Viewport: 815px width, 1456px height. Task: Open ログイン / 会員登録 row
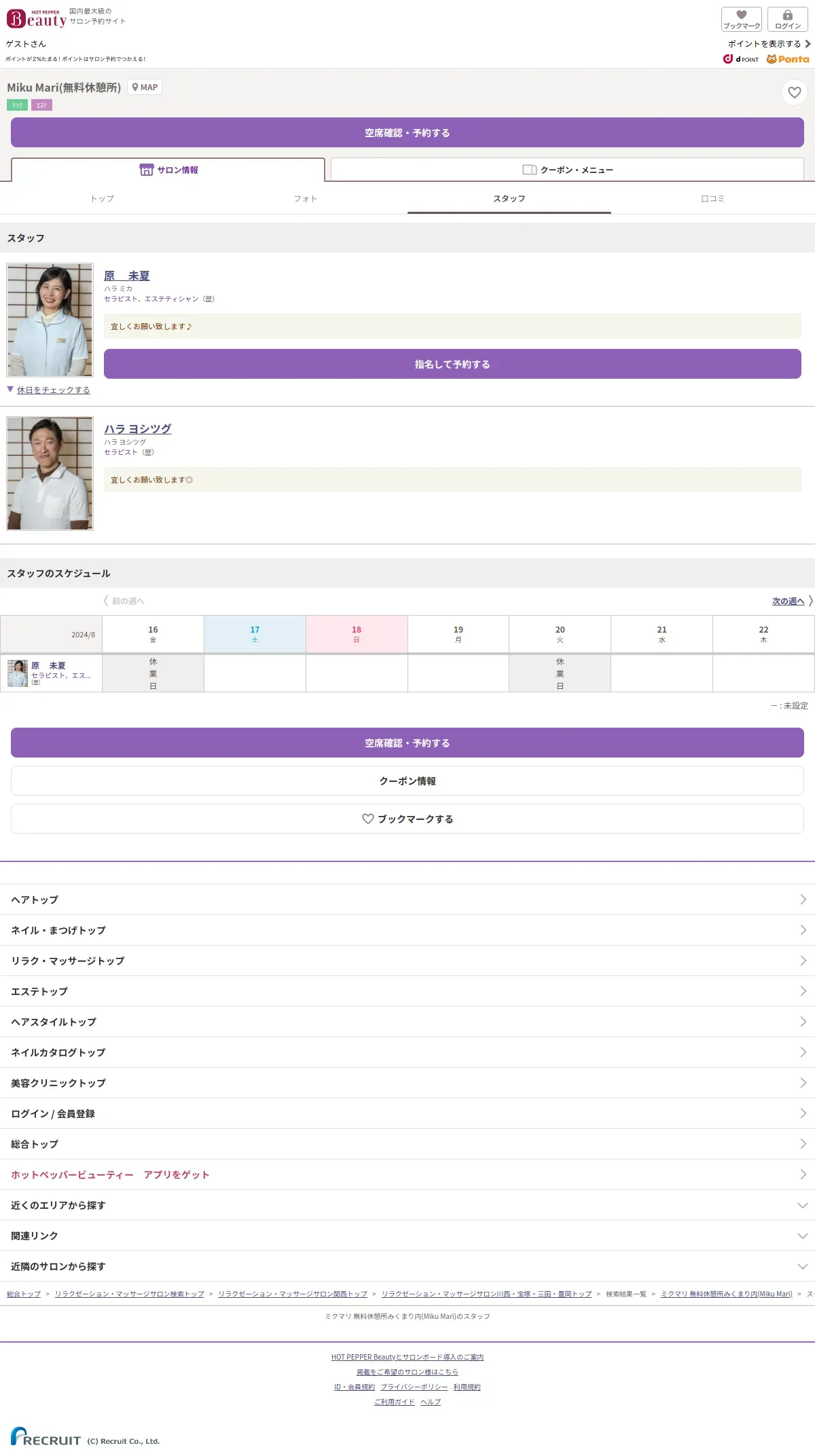click(407, 1113)
